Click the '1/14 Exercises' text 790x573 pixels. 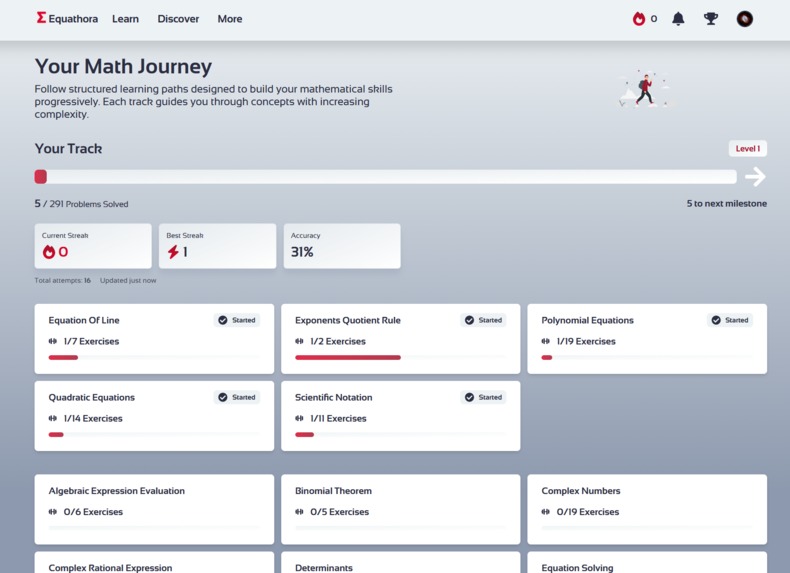[x=93, y=418]
